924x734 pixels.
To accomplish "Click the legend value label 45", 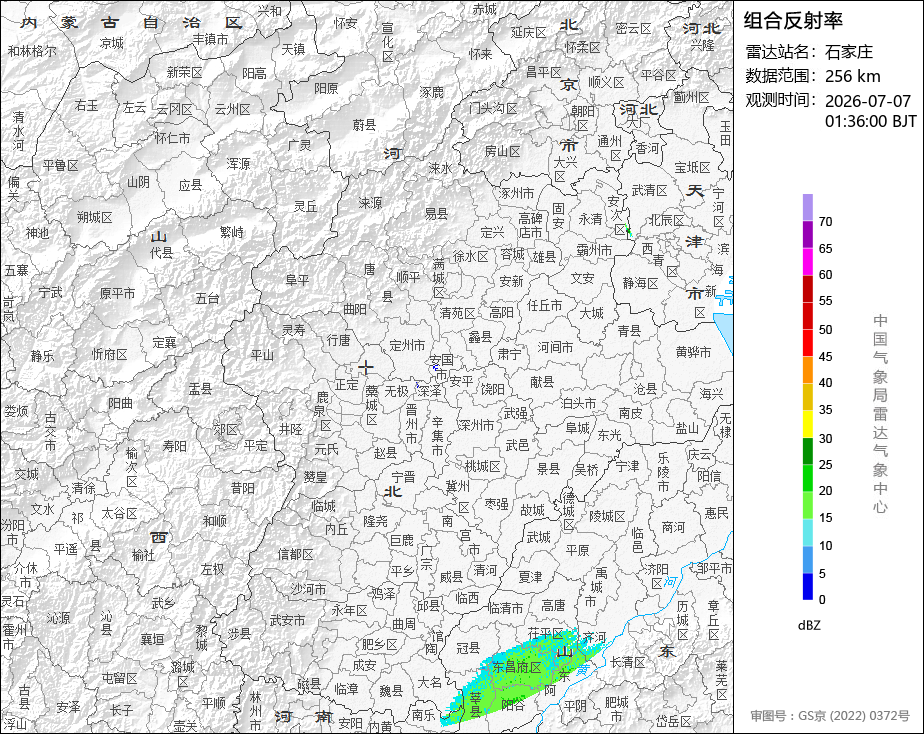I will tap(826, 356).
